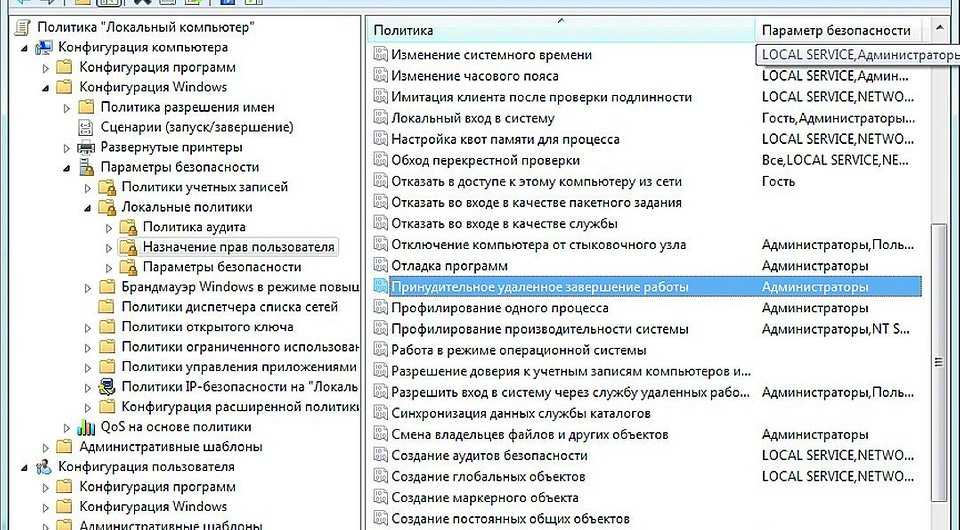The height and width of the screenshot is (530, 960).
Task: Click the locked folder icon of Политика аудита
Action: pos(127,227)
